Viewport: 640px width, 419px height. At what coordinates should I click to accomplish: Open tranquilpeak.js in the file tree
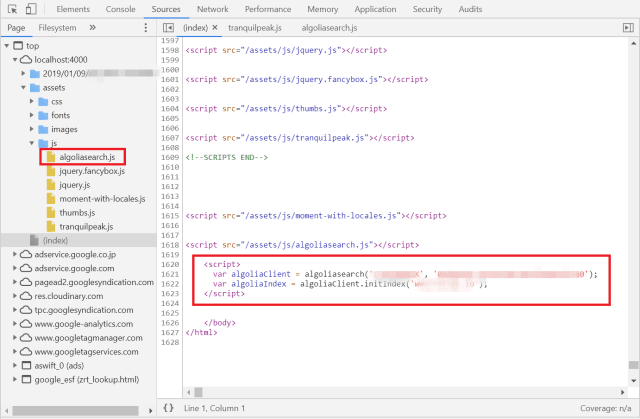click(x=86, y=226)
